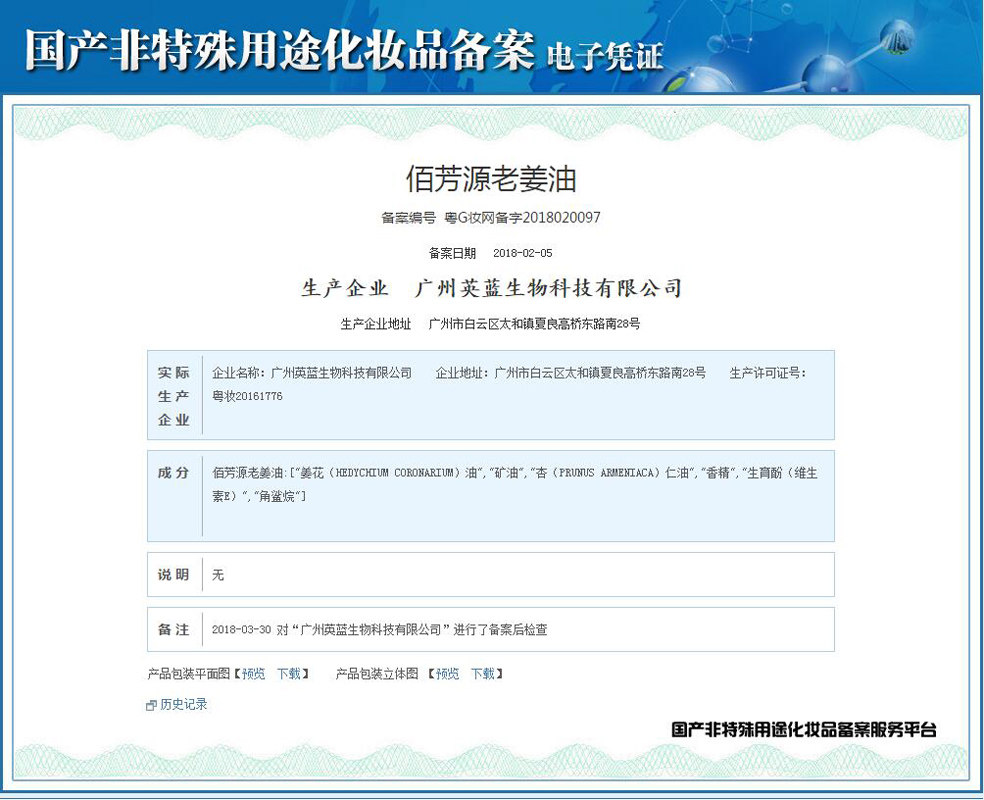
Task: Click the 生产企业地址 address line
Action: coord(490,324)
